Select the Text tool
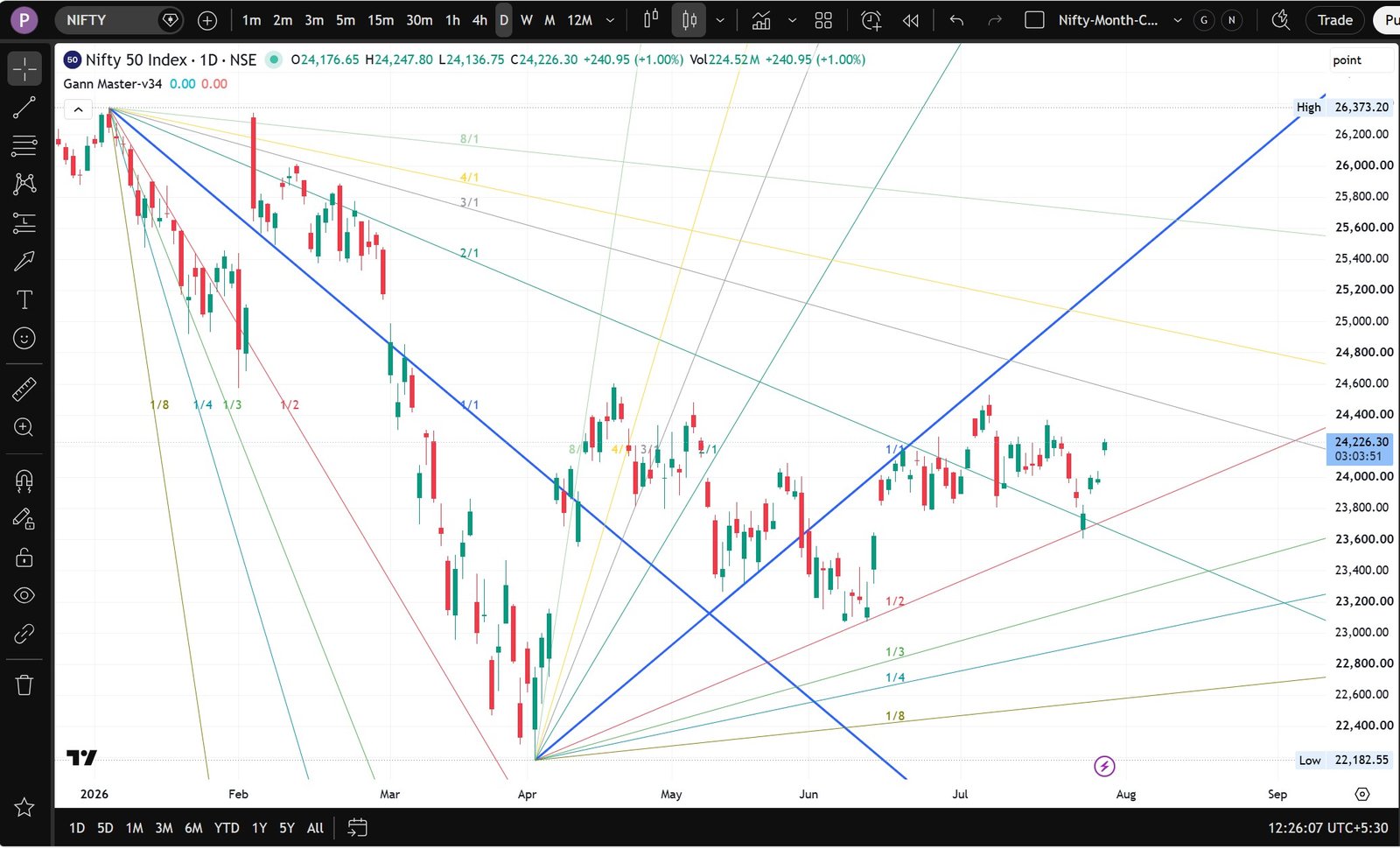This screenshot has height=849, width=1400. click(x=24, y=299)
